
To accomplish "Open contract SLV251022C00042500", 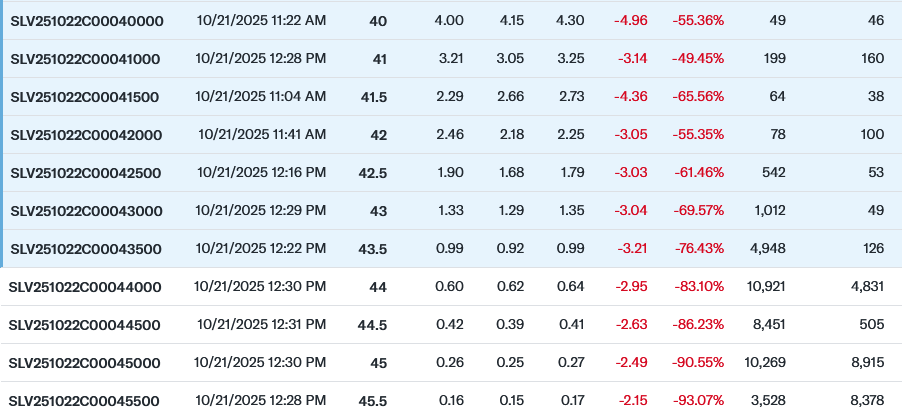I will click(86, 173).
